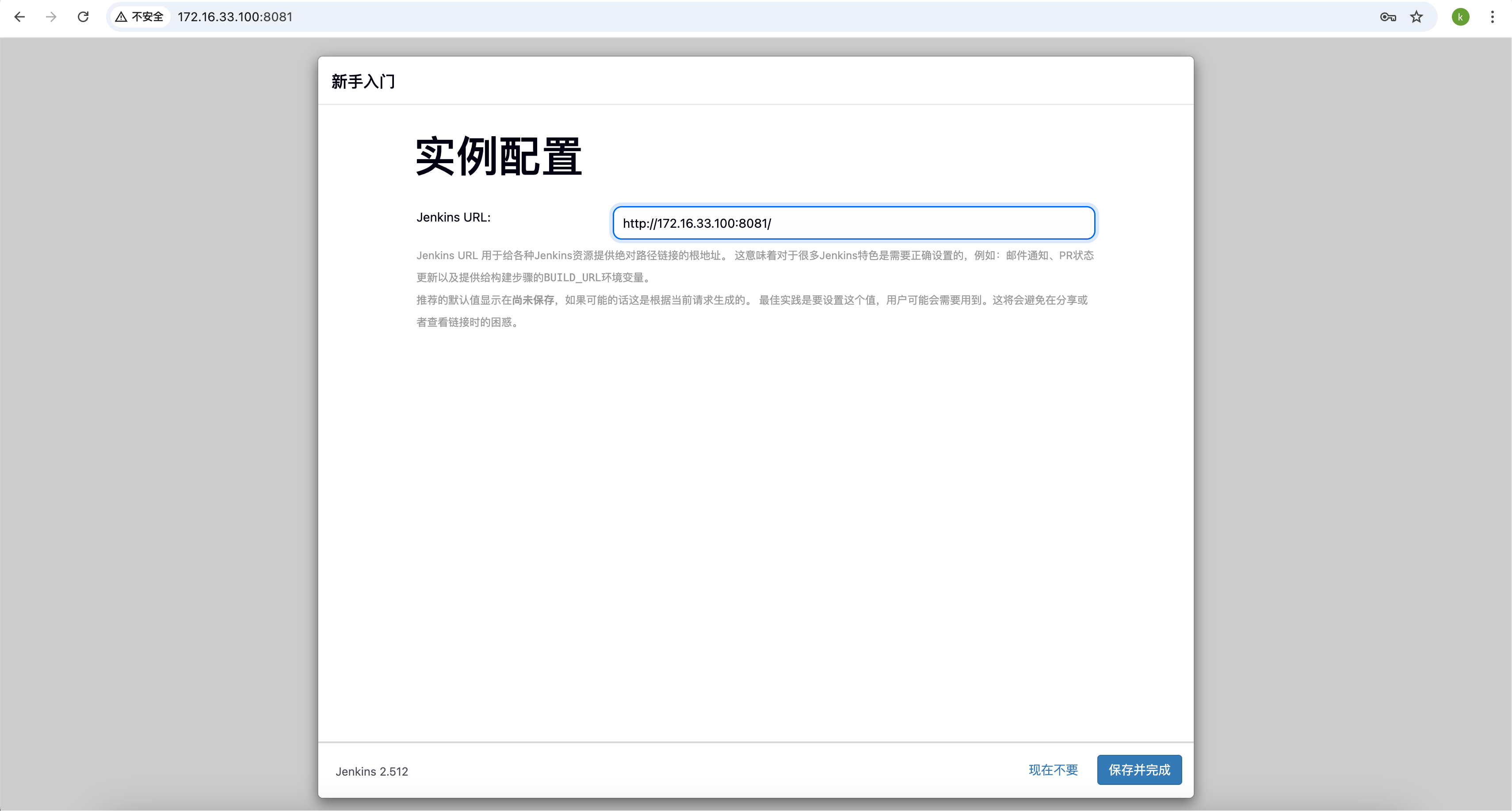Click the 保存并完成 button

pos(1139,770)
